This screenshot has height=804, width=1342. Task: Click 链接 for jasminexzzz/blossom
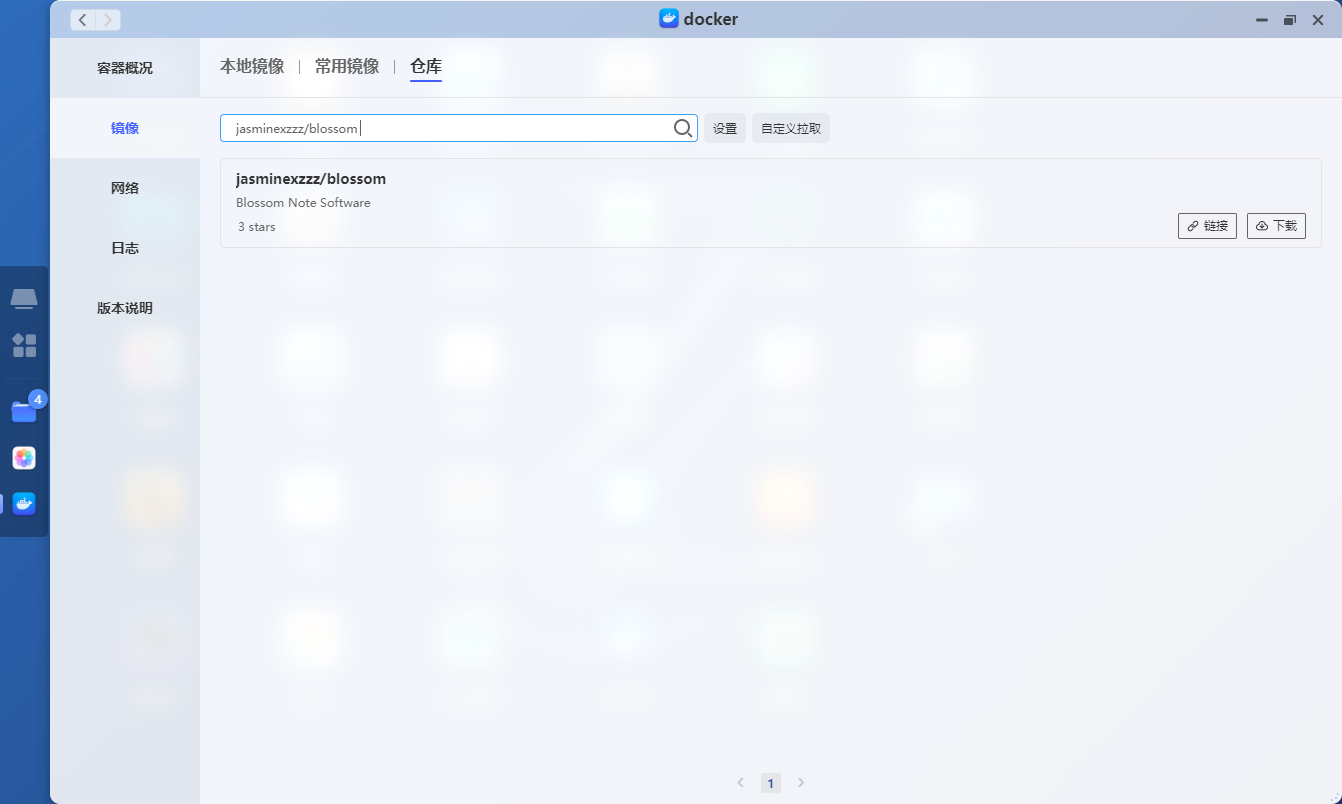[x=1207, y=226]
